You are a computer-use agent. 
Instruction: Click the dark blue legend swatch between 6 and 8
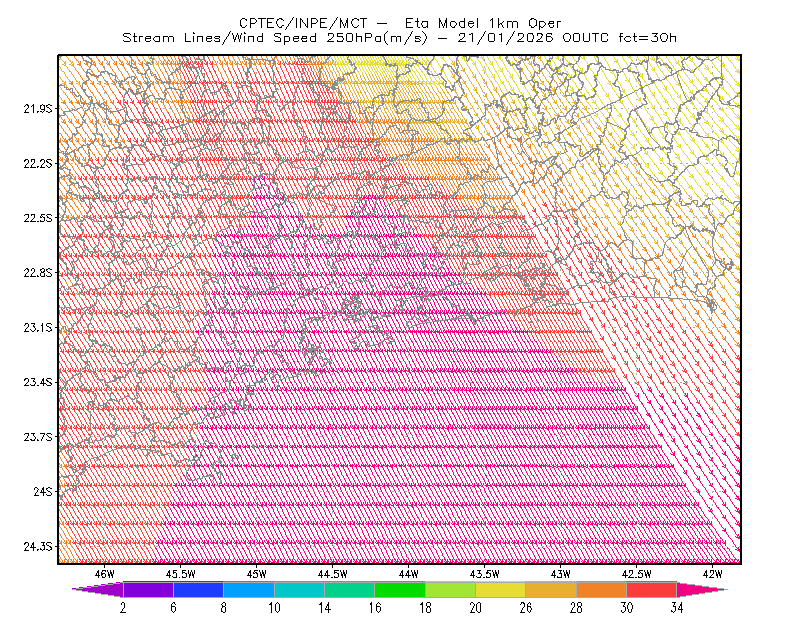[198, 589]
